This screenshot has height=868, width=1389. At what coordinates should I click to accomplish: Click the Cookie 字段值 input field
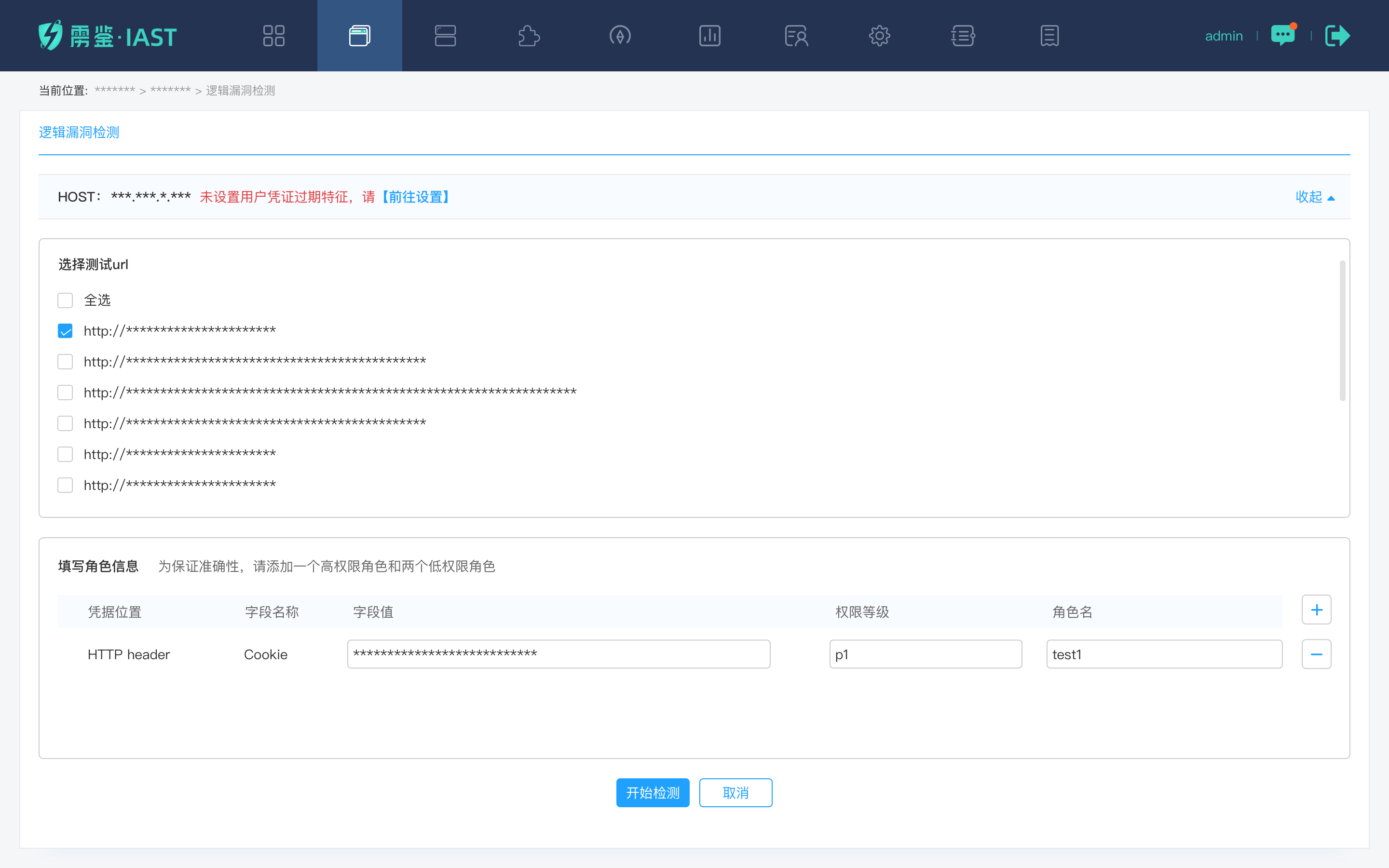pos(558,654)
